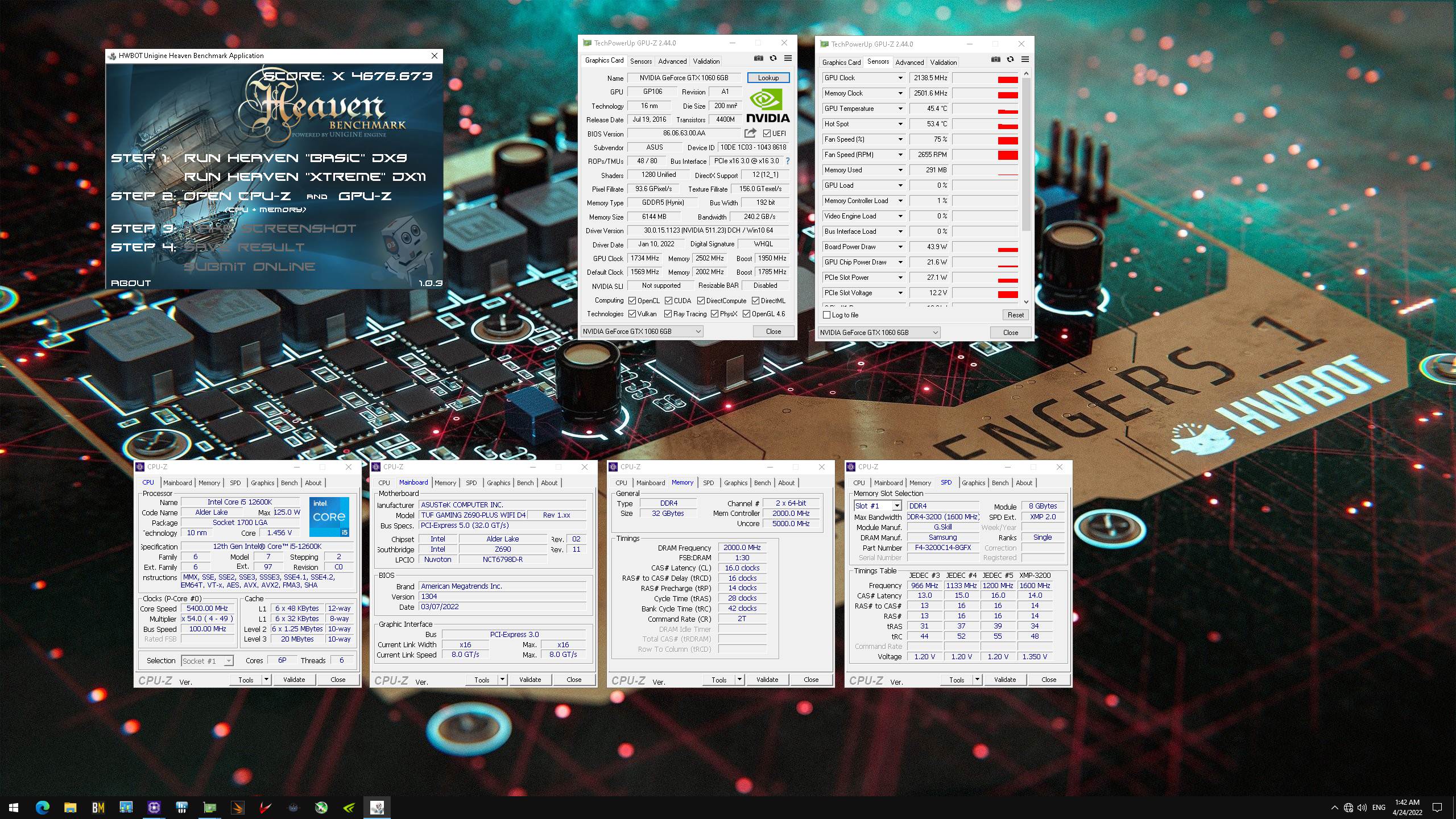Image resolution: width=1456 pixels, height=819 pixels.
Task: Click Reset in GPU-Z Sensors window
Action: pyautogui.click(x=1015, y=315)
